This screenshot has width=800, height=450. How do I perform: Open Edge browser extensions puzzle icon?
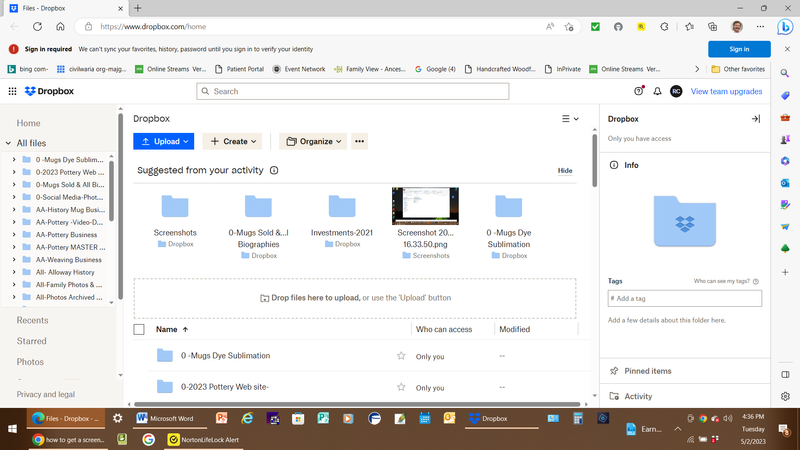pyautogui.click(x=664, y=27)
